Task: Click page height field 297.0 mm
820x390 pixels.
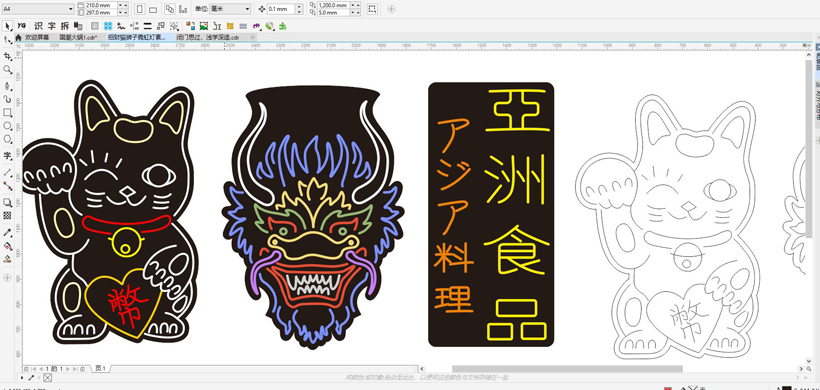Action: pyautogui.click(x=101, y=12)
